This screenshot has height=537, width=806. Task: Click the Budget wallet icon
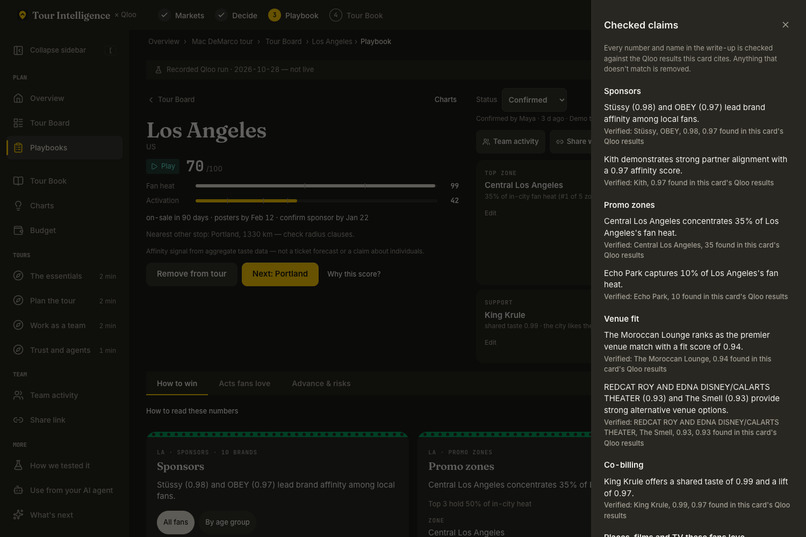[19, 230]
